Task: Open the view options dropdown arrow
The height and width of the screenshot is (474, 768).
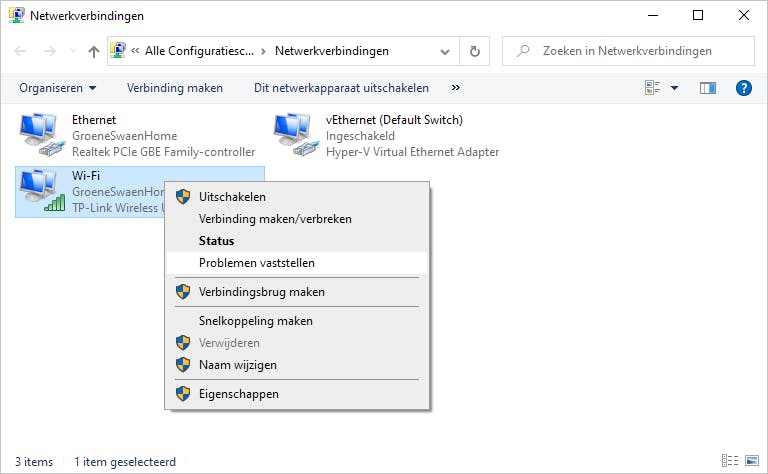Action: click(x=674, y=88)
